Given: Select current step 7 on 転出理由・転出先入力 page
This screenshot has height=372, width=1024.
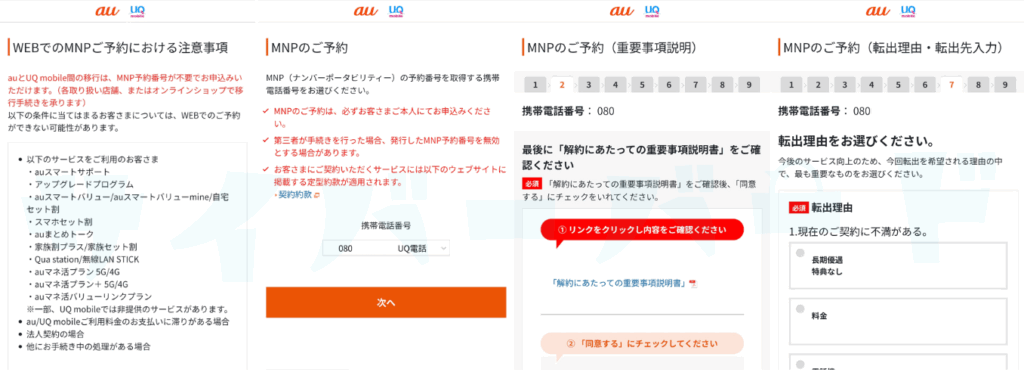Looking at the screenshot, I should [x=952, y=85].
